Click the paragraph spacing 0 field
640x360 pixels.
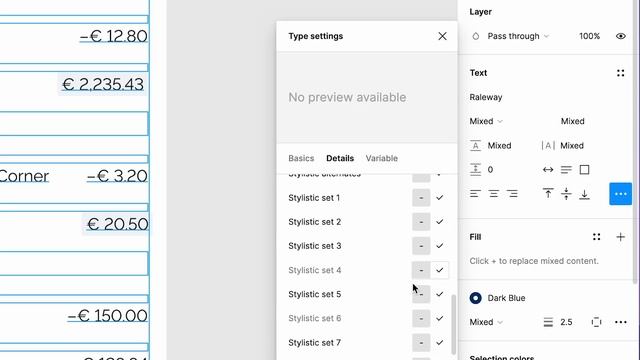pos(490,170)
